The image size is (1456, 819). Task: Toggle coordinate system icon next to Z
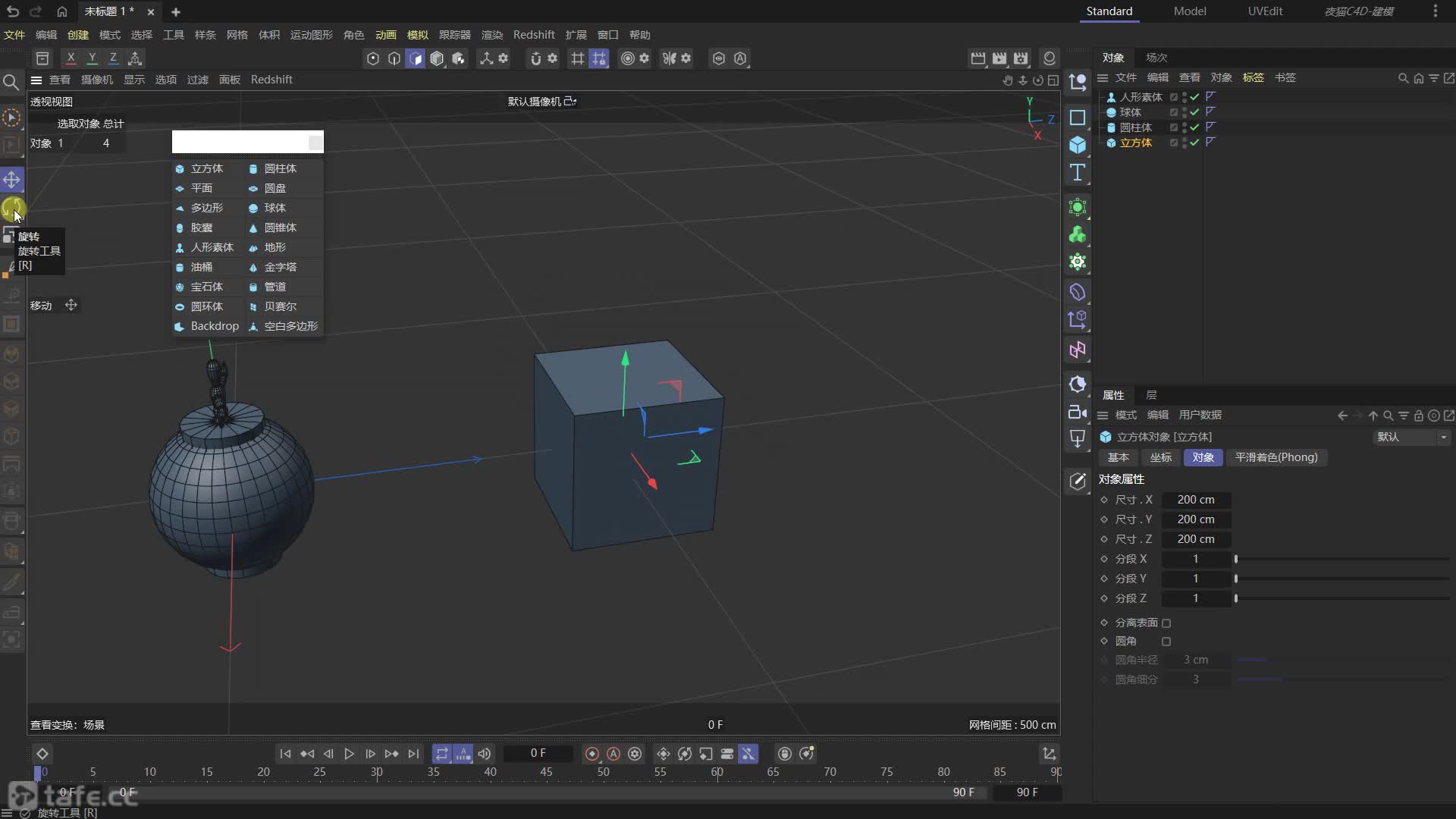(135, 58)
